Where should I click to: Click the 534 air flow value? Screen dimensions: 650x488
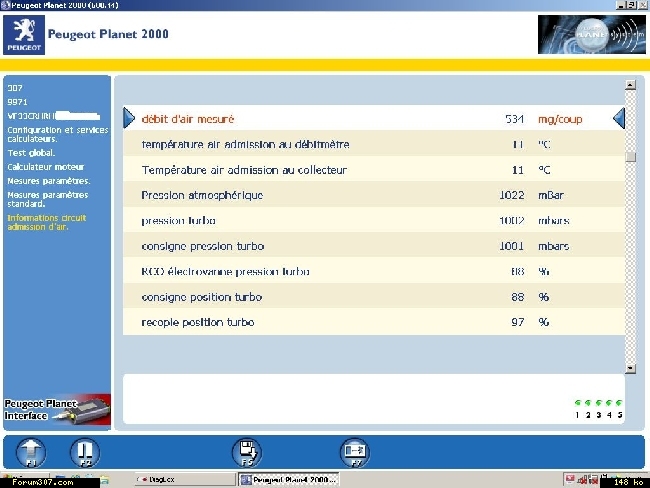(514, 119)
